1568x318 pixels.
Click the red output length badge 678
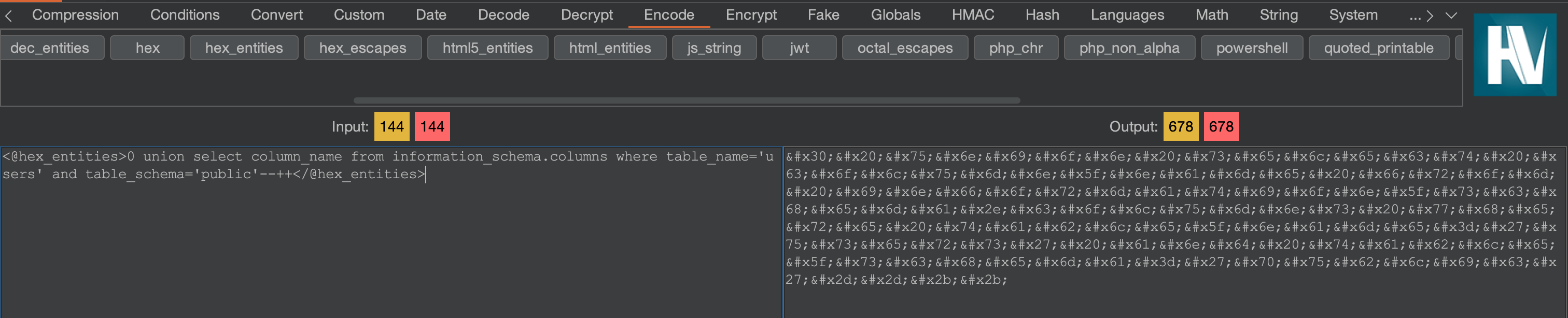1221,126
